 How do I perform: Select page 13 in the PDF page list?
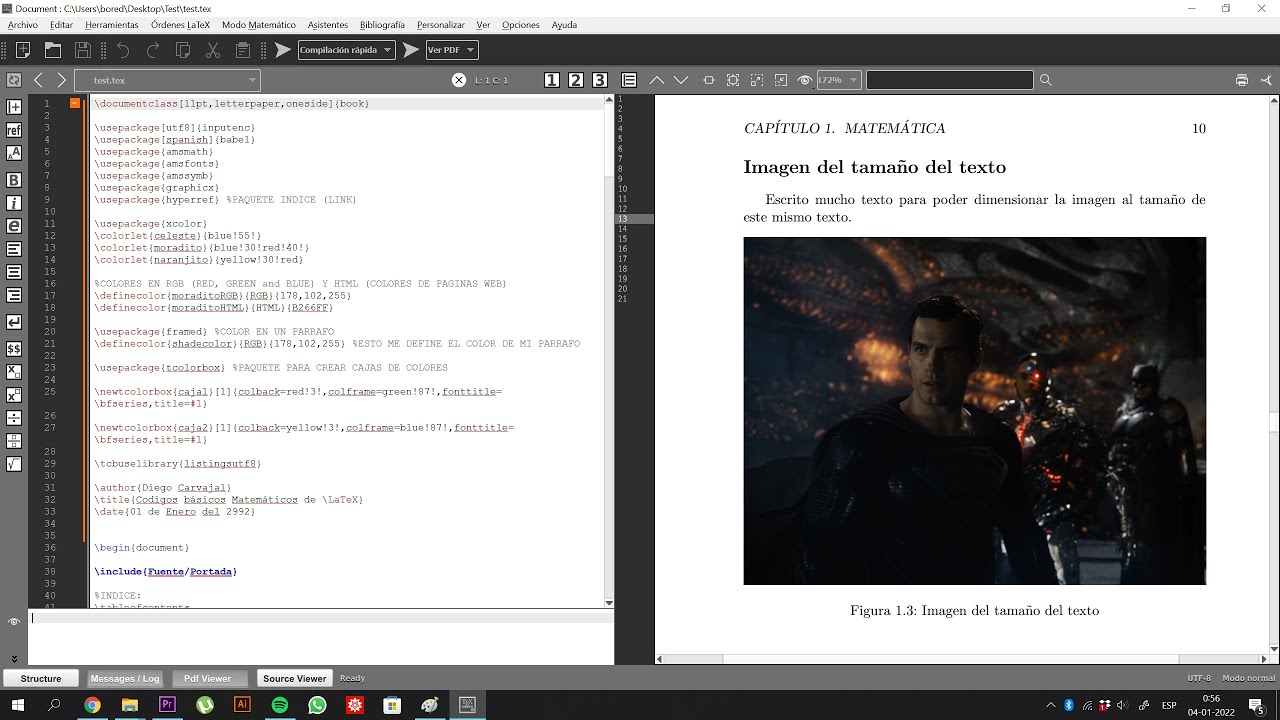point(635,218)
